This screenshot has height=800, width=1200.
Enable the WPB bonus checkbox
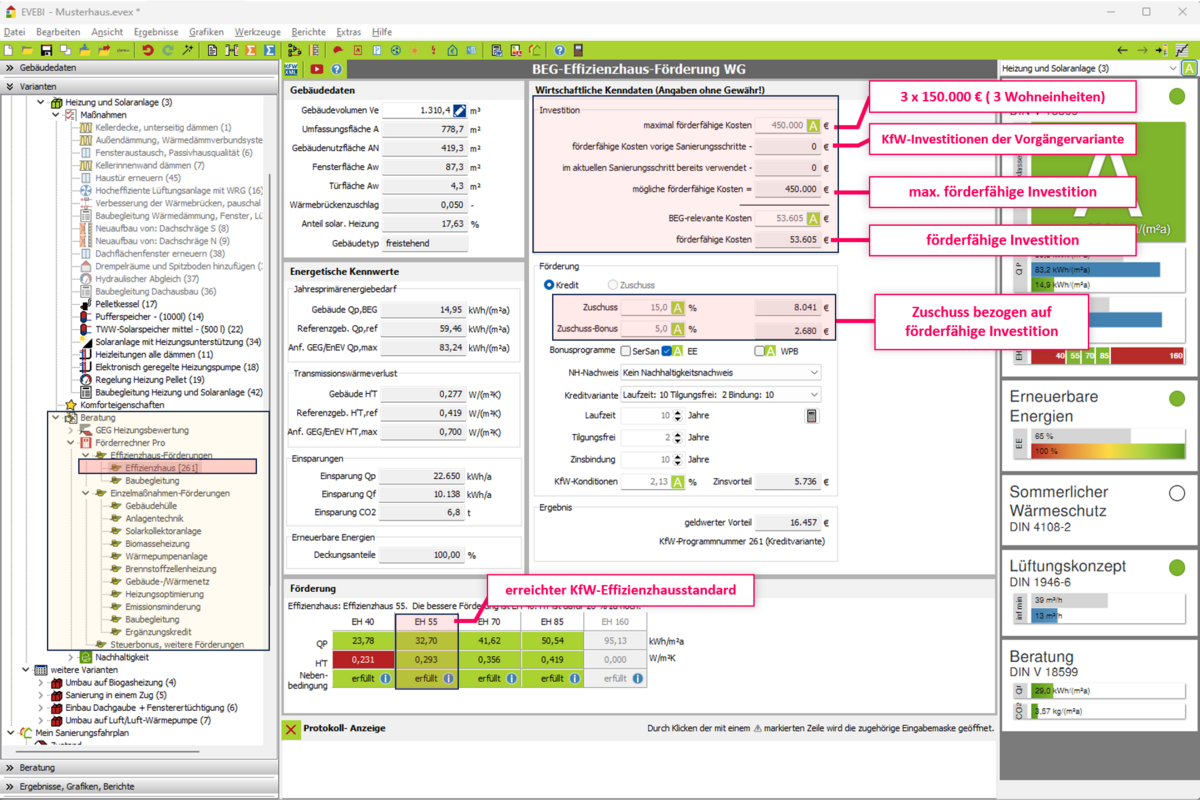tap(760, 351)
